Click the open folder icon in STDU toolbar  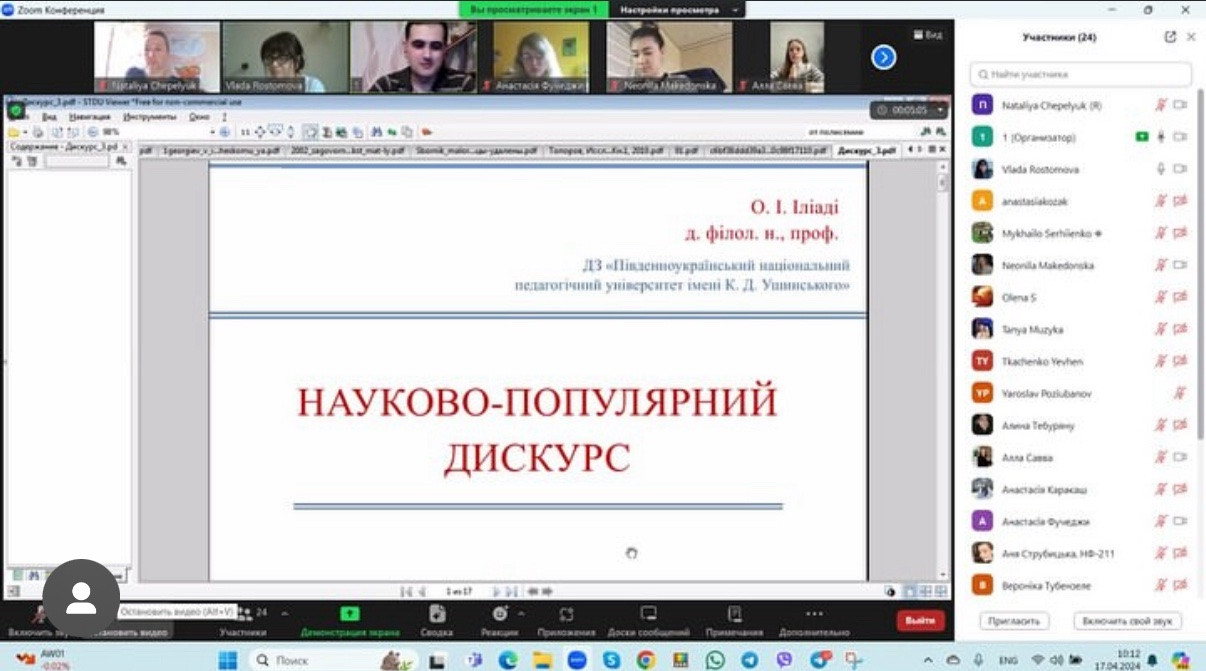tap(13, 131)
